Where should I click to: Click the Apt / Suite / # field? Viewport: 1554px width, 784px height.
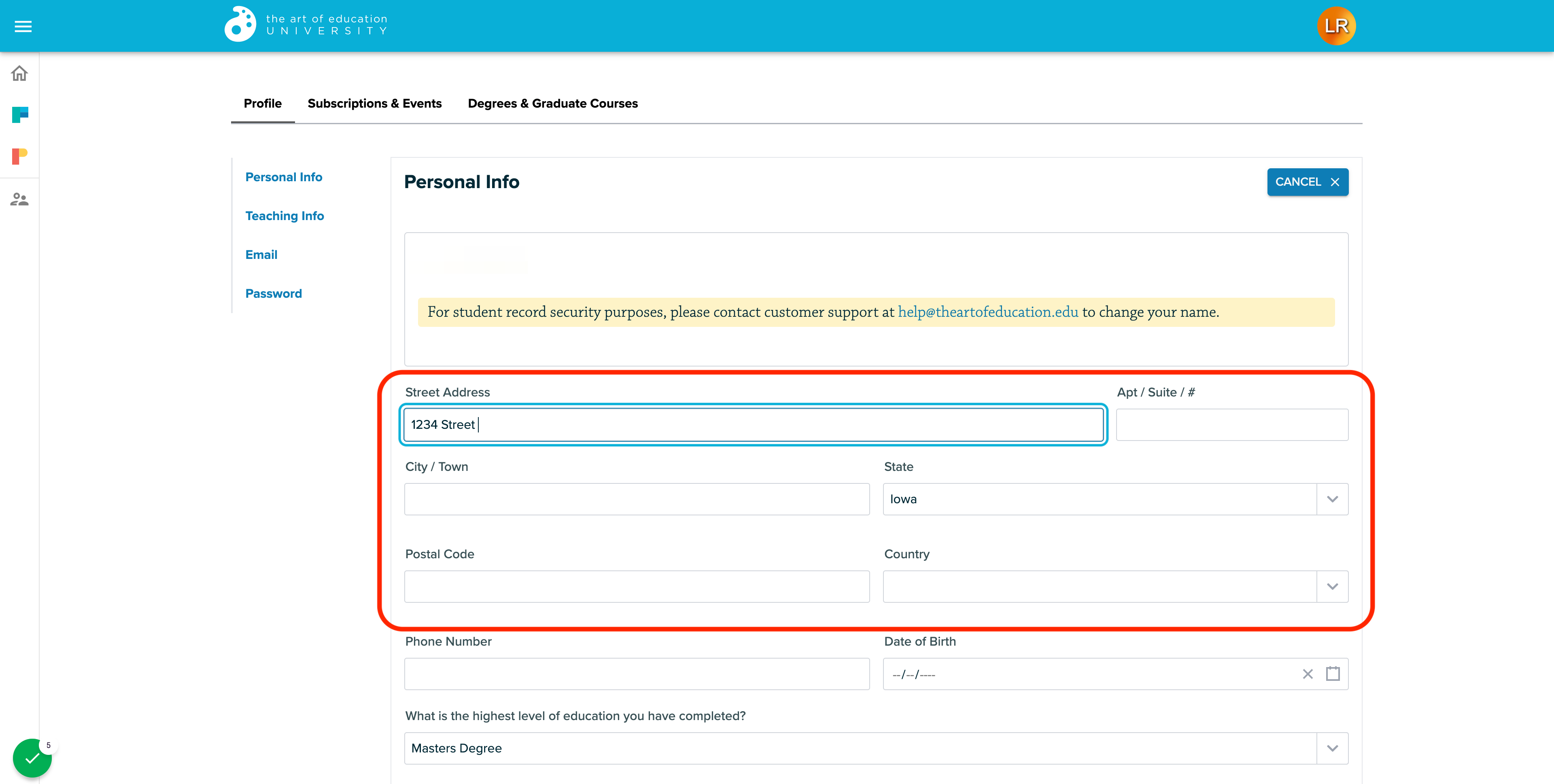click(x=1232, y=425)
